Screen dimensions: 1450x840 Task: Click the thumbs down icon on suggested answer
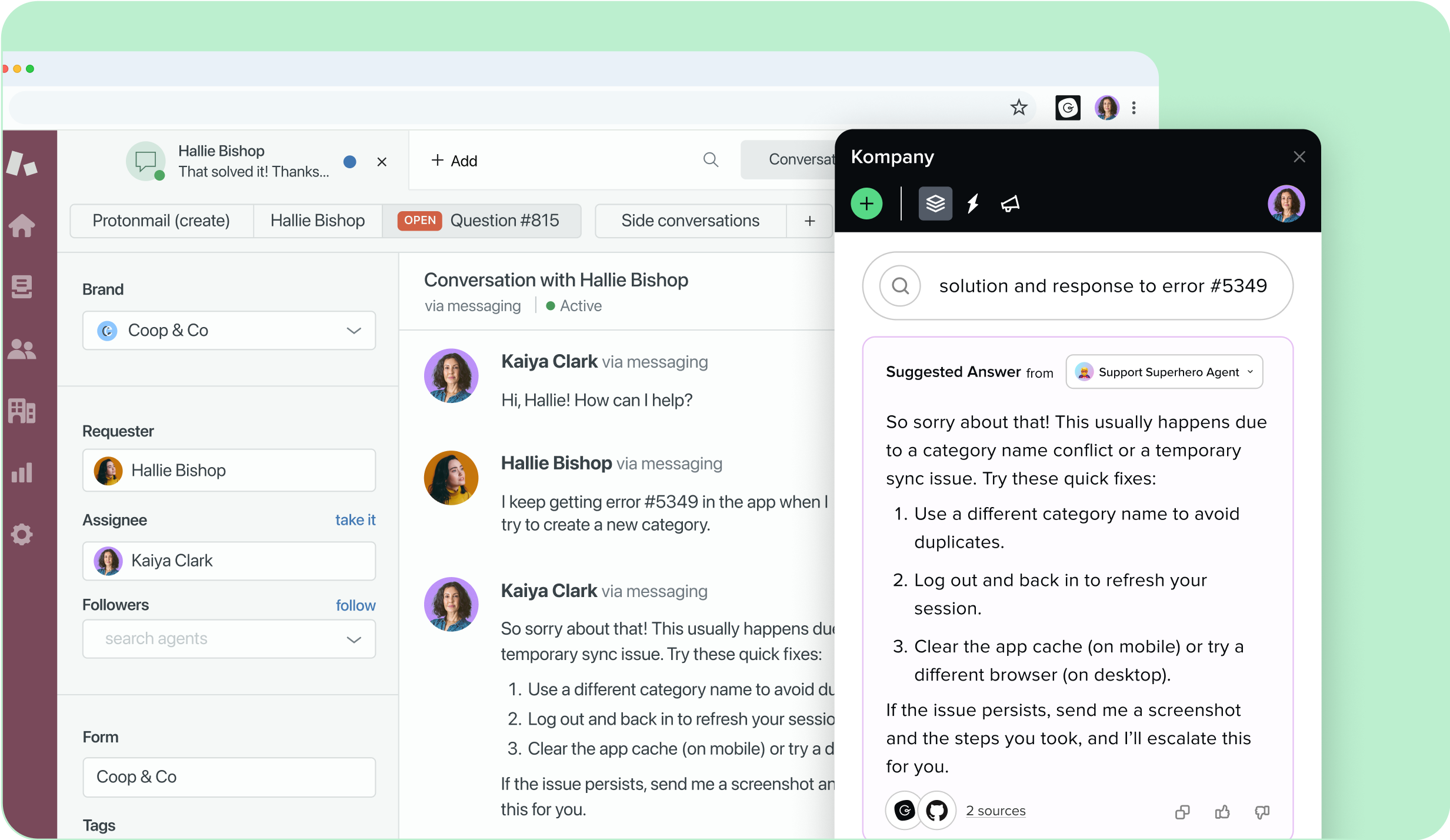[1262, 812]
